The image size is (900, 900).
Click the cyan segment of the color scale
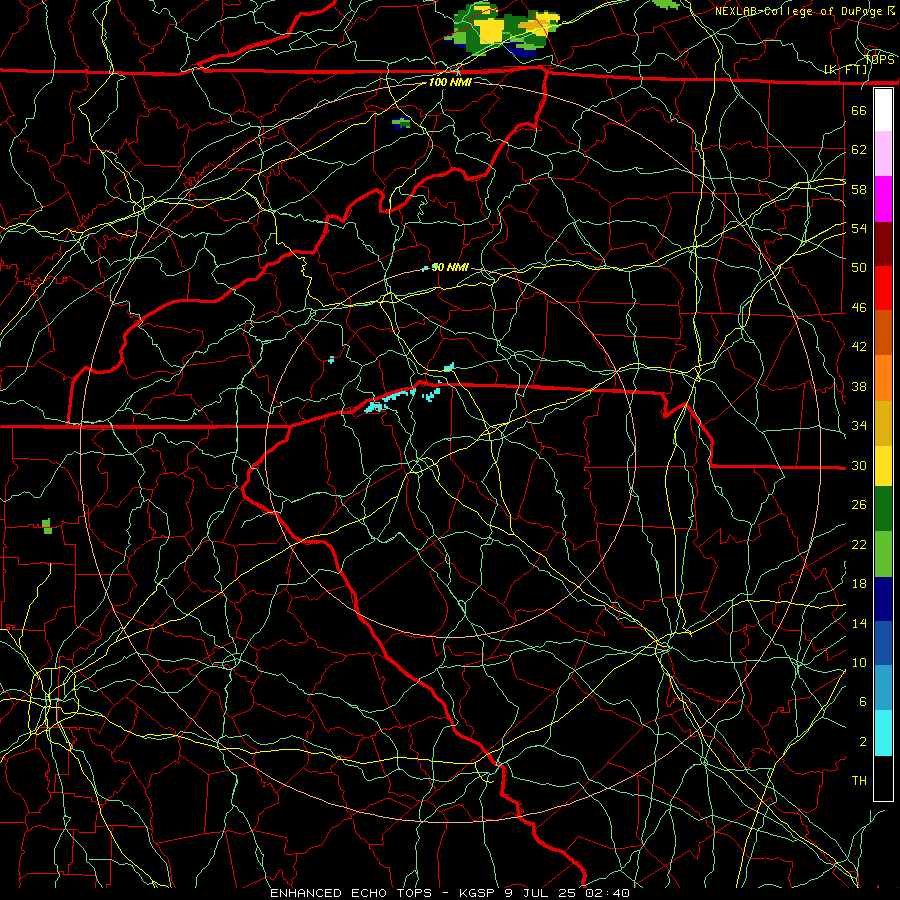point(883,733)
